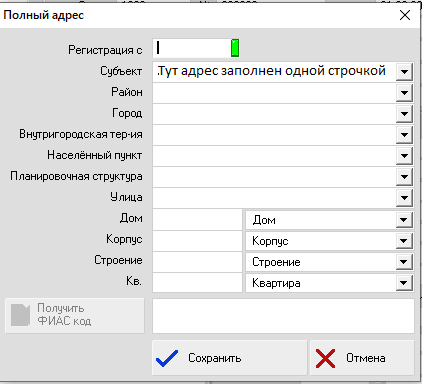Click the Район text field
The height and width of the screenshot is (384, 422).
tap(274, 92)
